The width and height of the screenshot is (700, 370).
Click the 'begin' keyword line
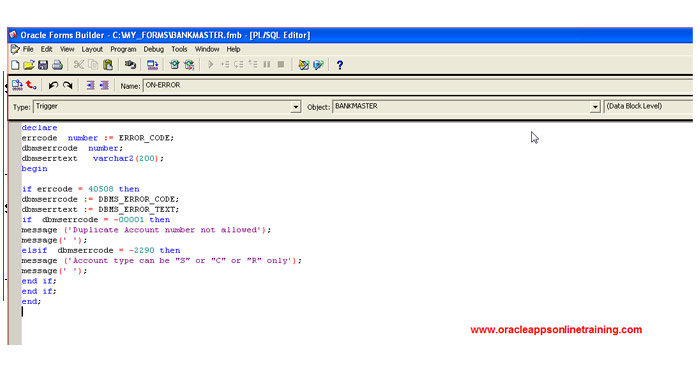pyautogui.click(x=34, y=169)
